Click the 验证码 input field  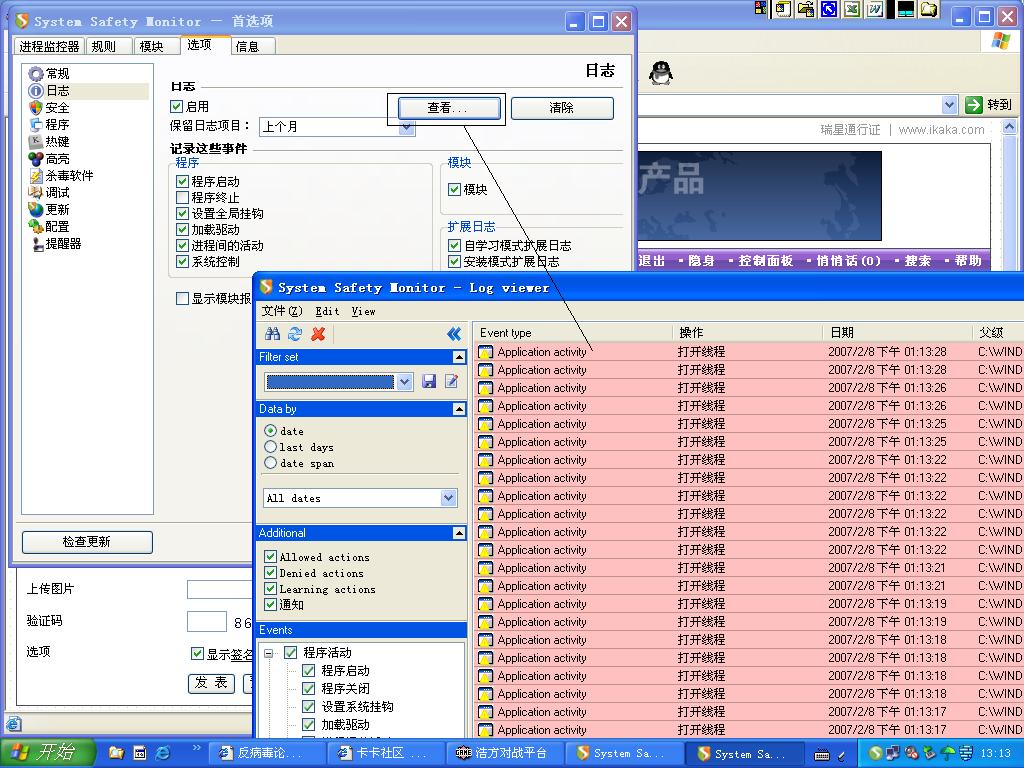pos(206,621)
